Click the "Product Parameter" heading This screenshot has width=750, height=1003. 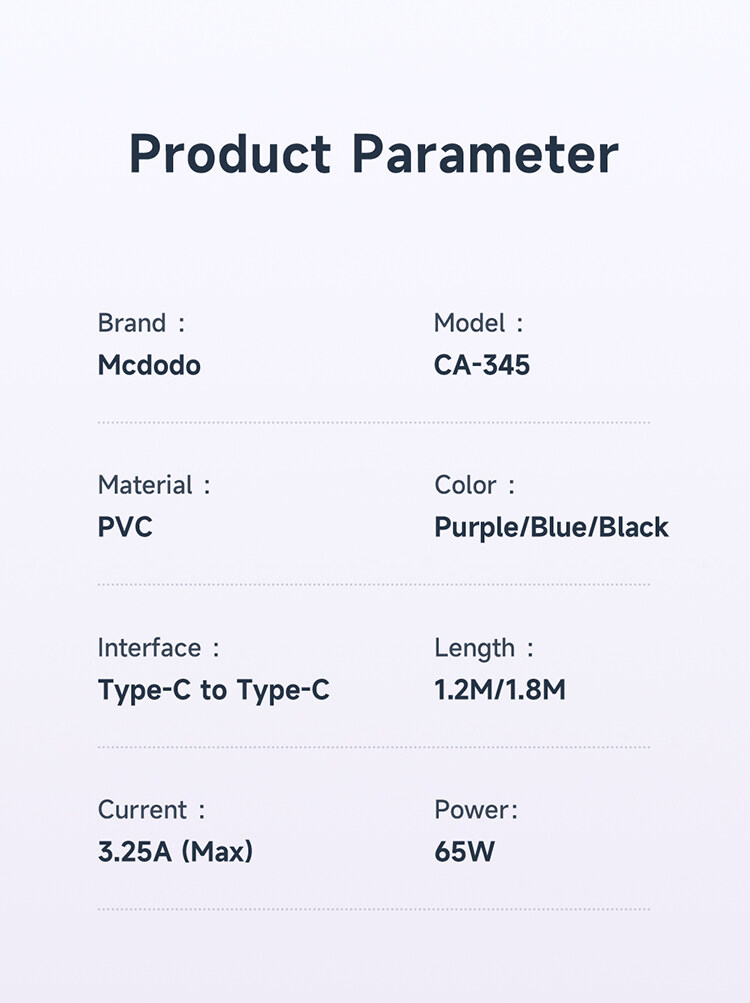pos(374,155)
